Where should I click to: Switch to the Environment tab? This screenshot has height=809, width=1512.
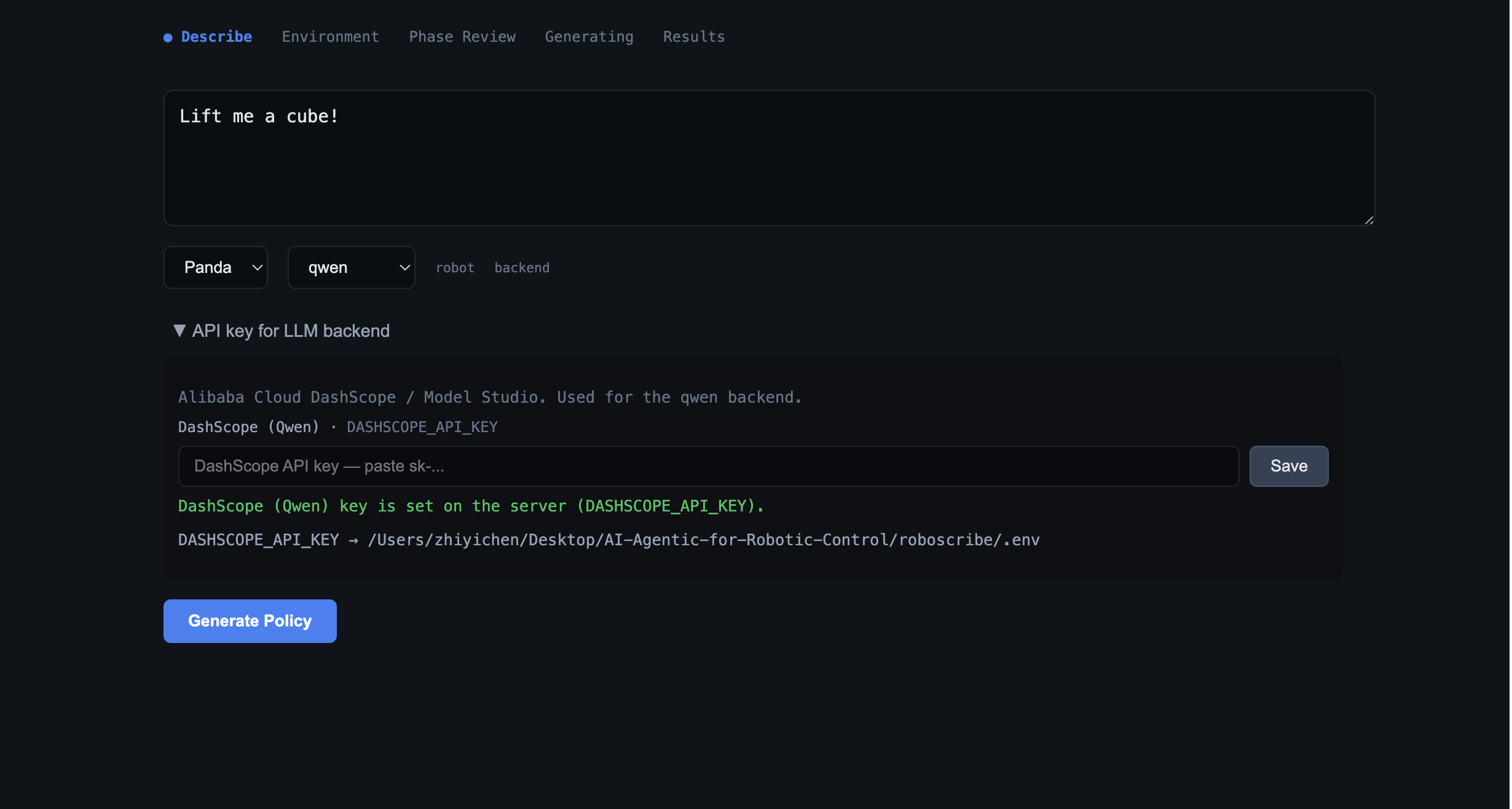coord(330,37)
